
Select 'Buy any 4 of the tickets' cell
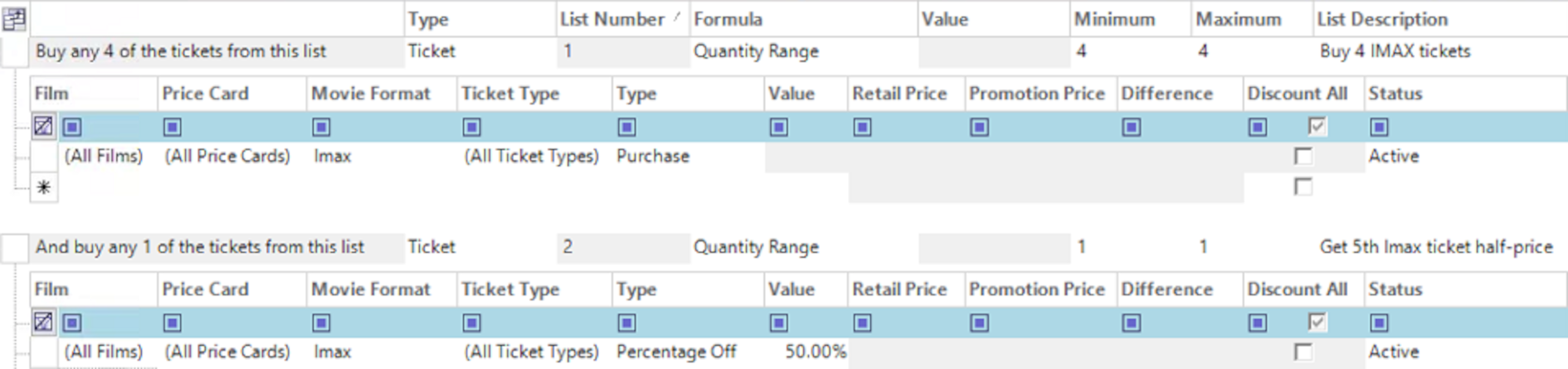pos(217,51)
